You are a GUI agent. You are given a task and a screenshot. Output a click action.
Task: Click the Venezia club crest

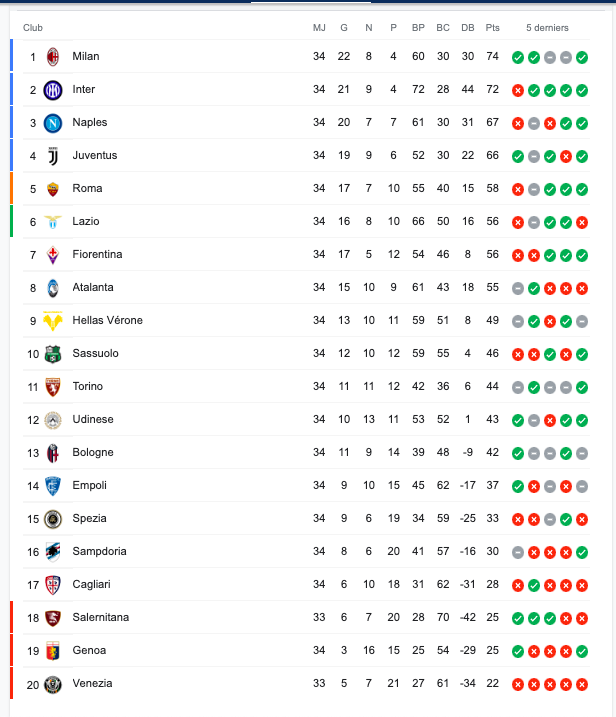(x=53, y=684)
